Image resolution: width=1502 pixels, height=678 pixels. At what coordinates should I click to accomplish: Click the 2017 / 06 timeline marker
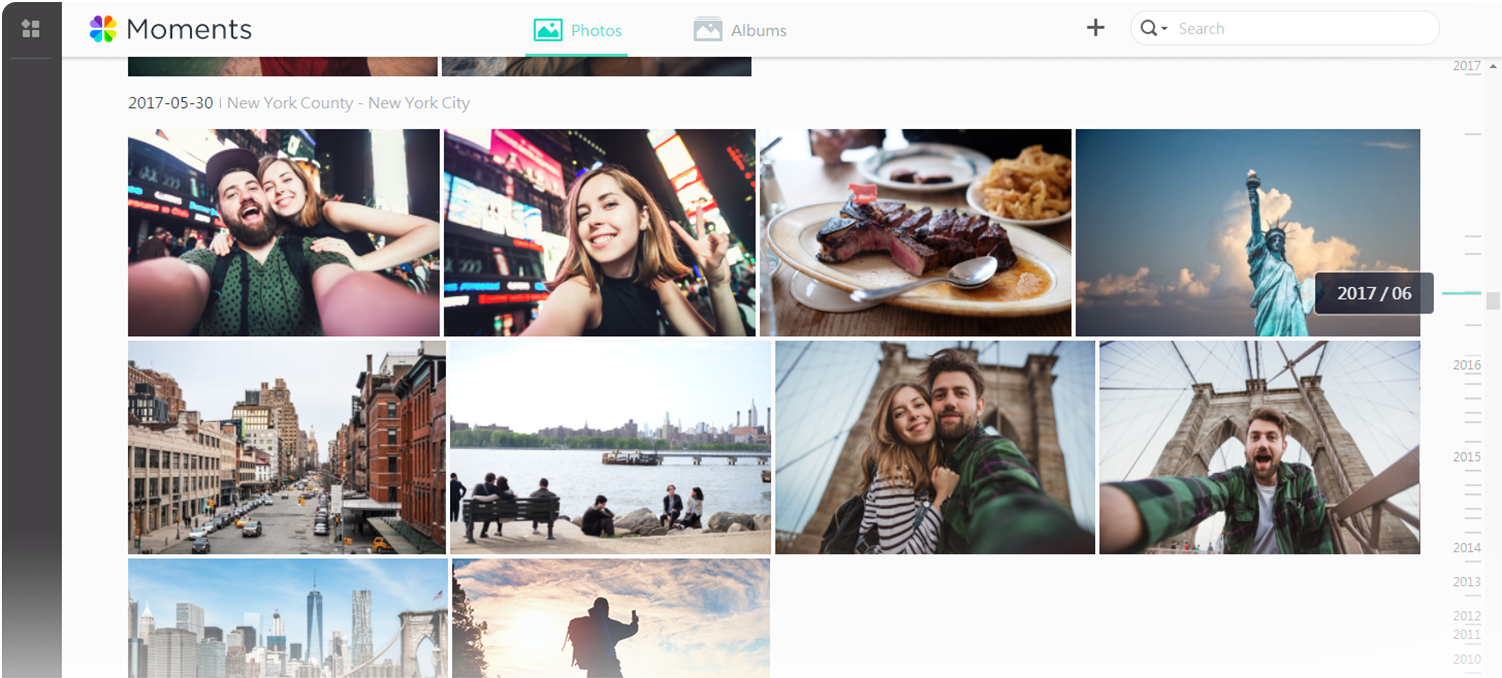pos(1375,293)
